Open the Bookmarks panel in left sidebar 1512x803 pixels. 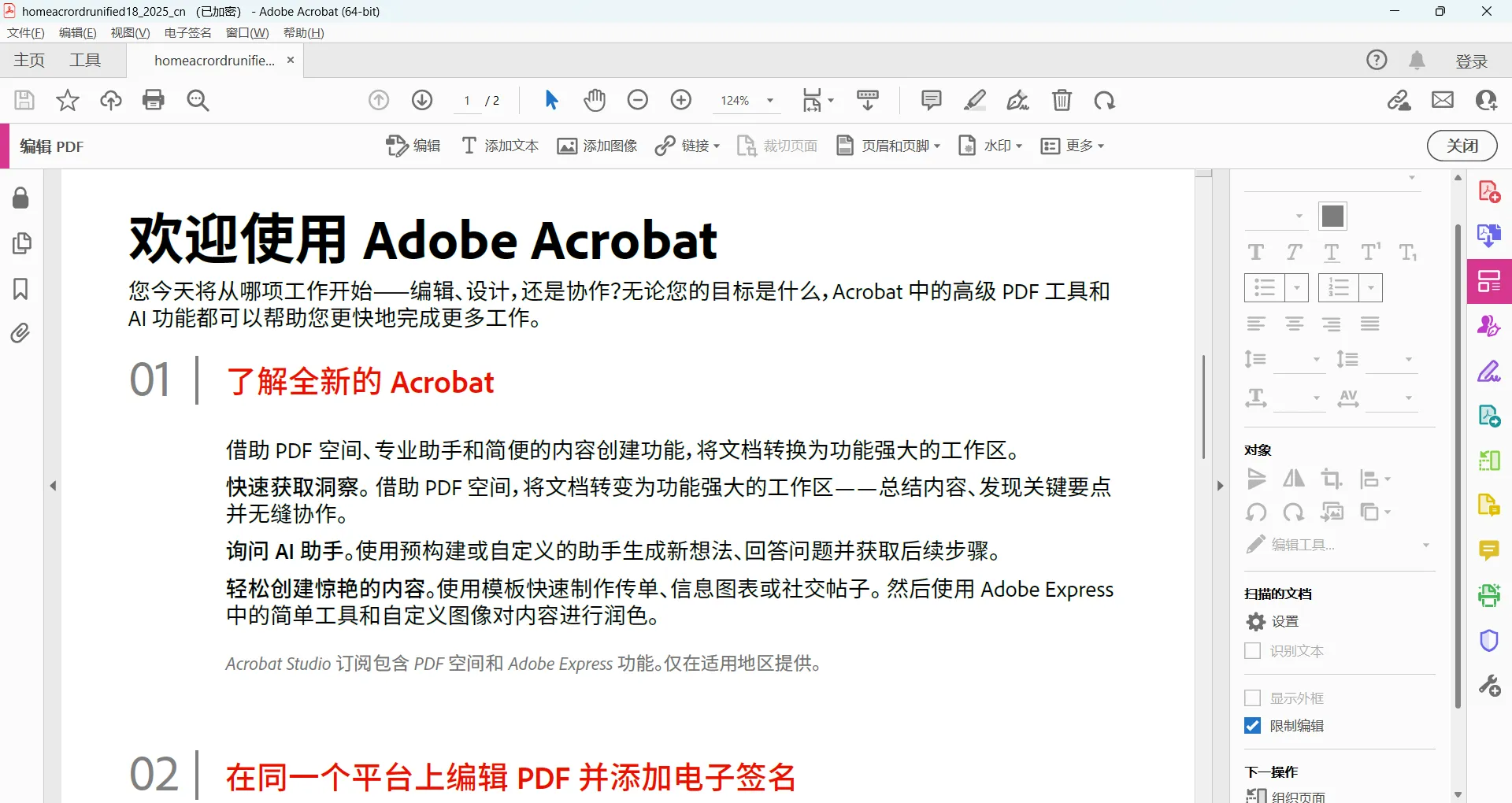click(20, 290)
